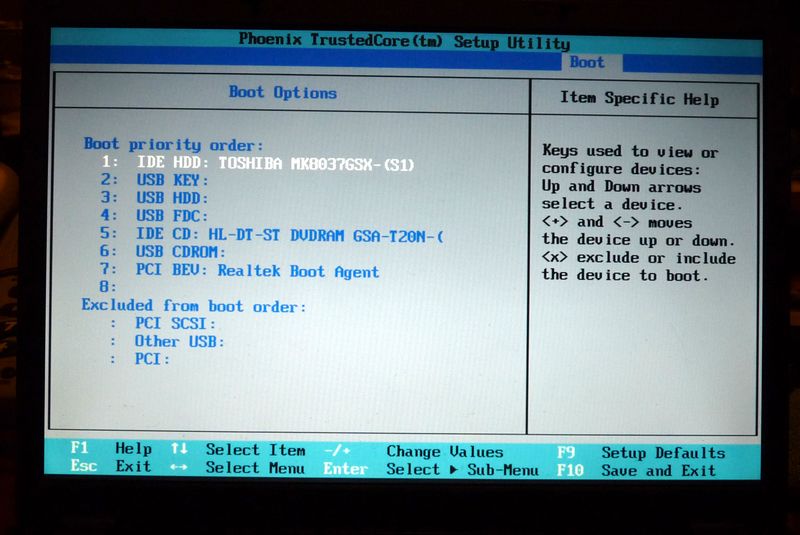Select USB KEY boot entry
This screenshot has height=535, width=800.
(155, 180)
